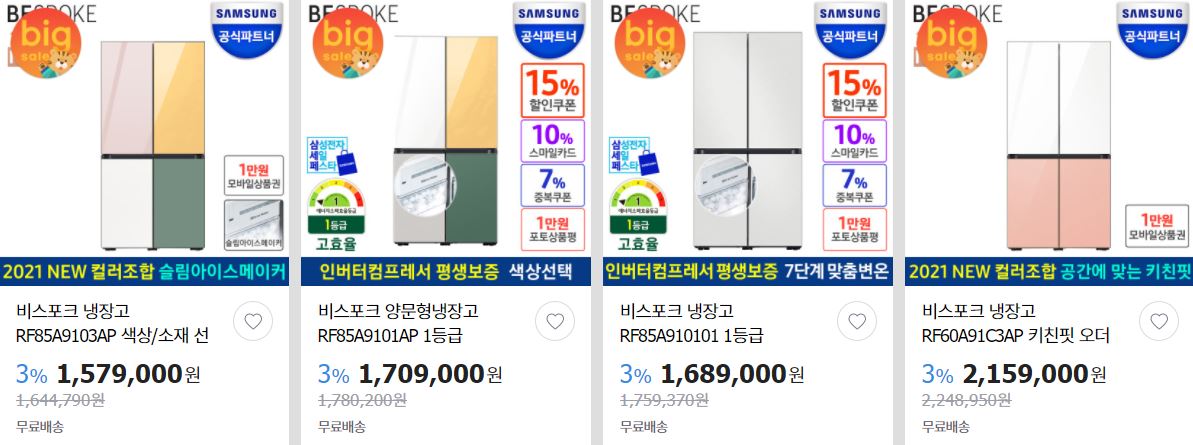The height and width of the screenshot is (445, 1193).
Task: Click 2021 NEW 컬러조합 슬림아이스메이커 banner
Action: coord(145,272)
